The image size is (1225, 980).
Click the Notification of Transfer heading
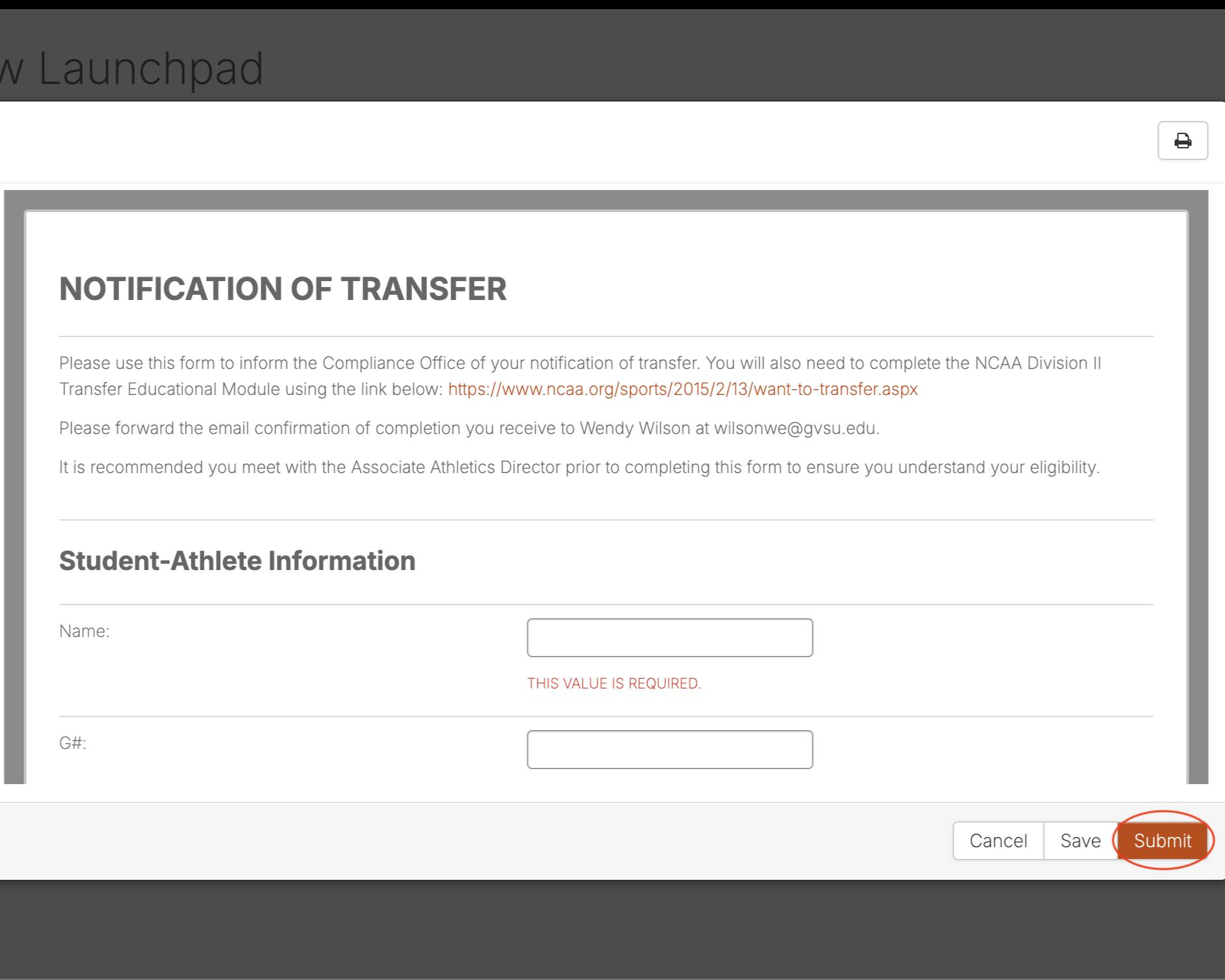tap(282, 289)
